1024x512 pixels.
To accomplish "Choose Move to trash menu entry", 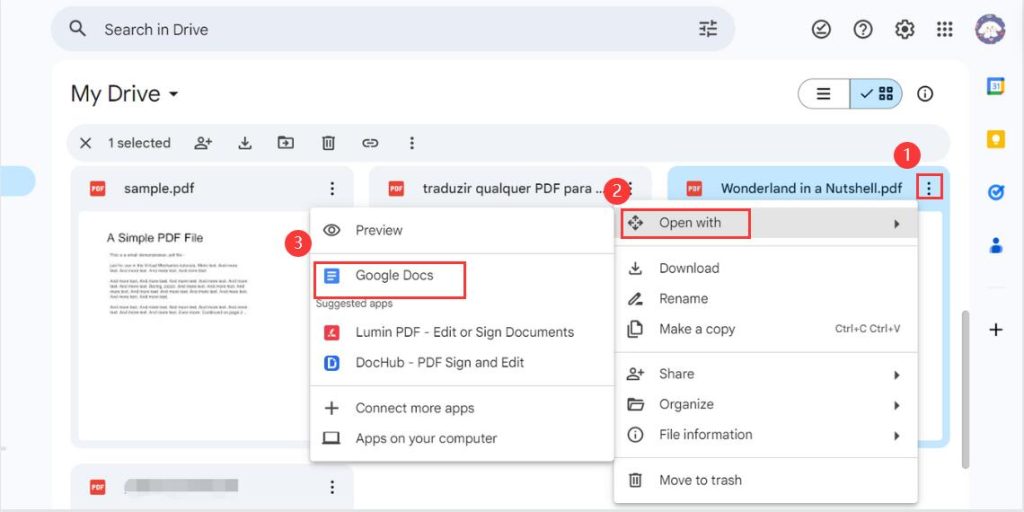I will 766,481.
